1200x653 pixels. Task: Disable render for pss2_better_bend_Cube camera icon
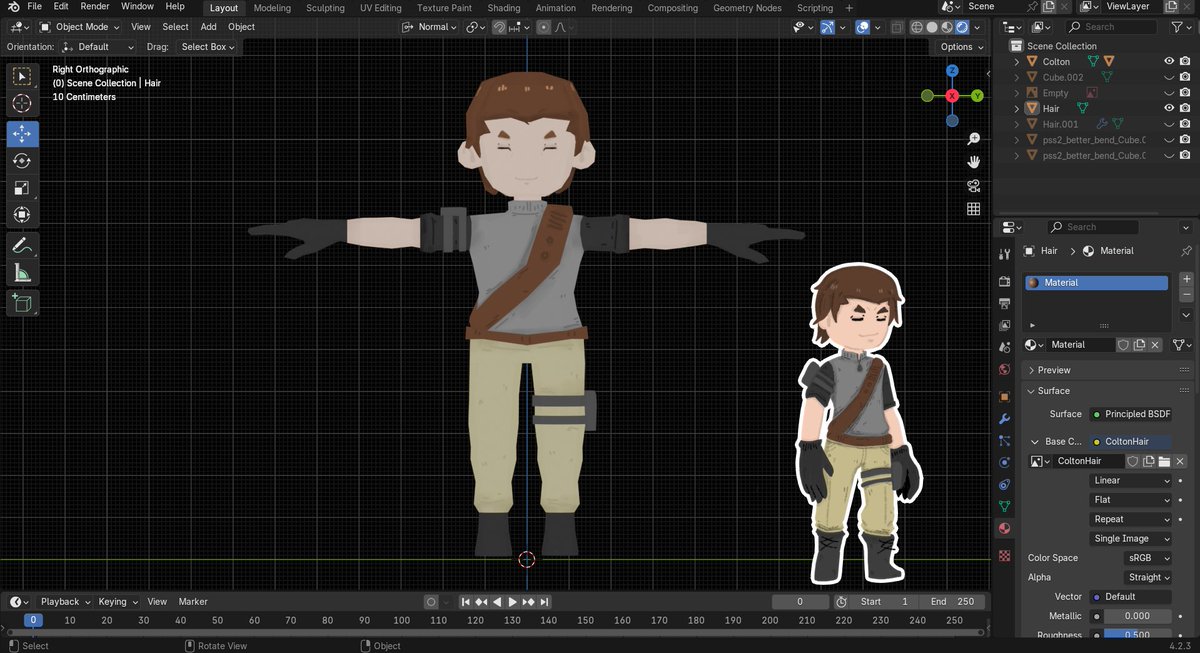click(1185, 140)
